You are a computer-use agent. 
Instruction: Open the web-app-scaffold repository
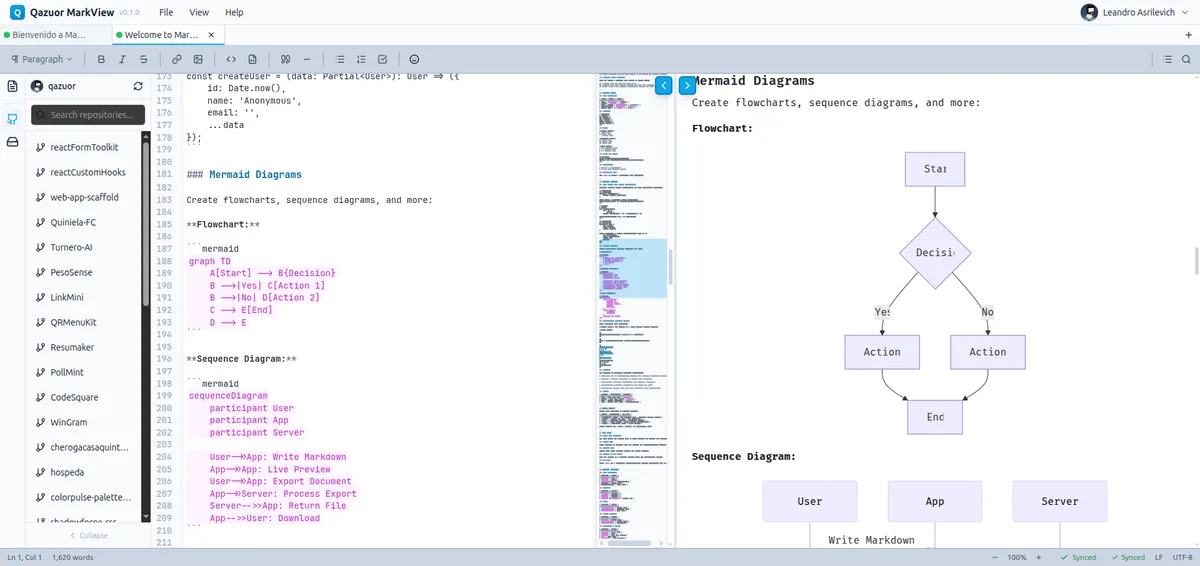[85, 197]
